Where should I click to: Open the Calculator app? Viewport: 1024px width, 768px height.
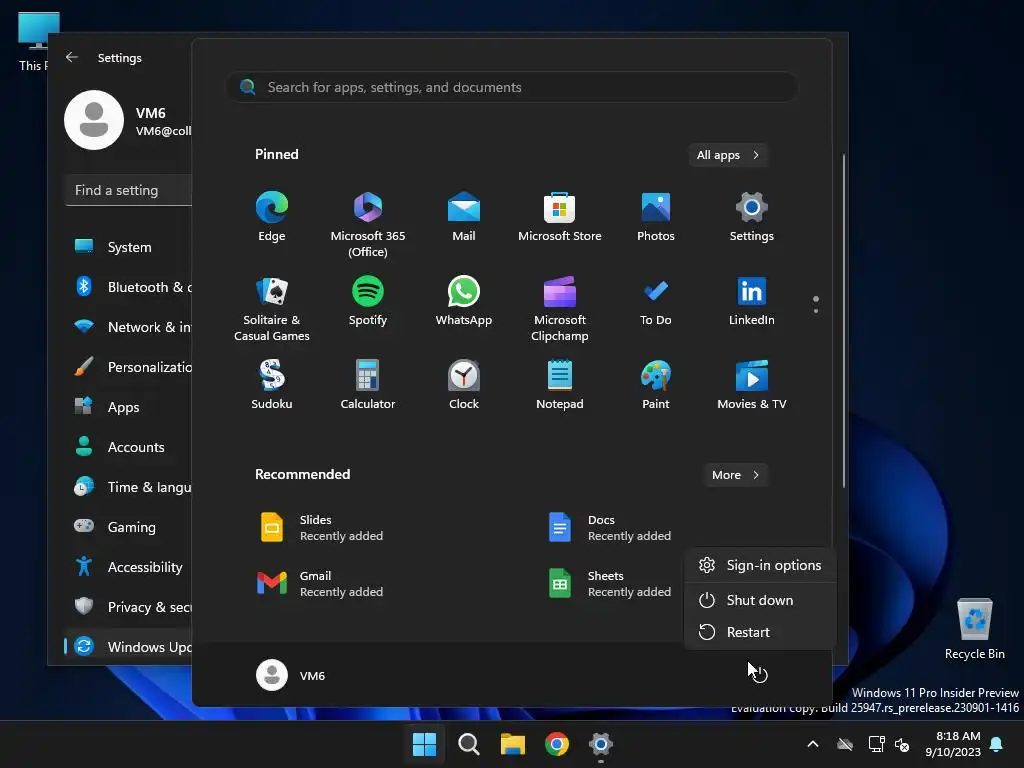[368, 385]
